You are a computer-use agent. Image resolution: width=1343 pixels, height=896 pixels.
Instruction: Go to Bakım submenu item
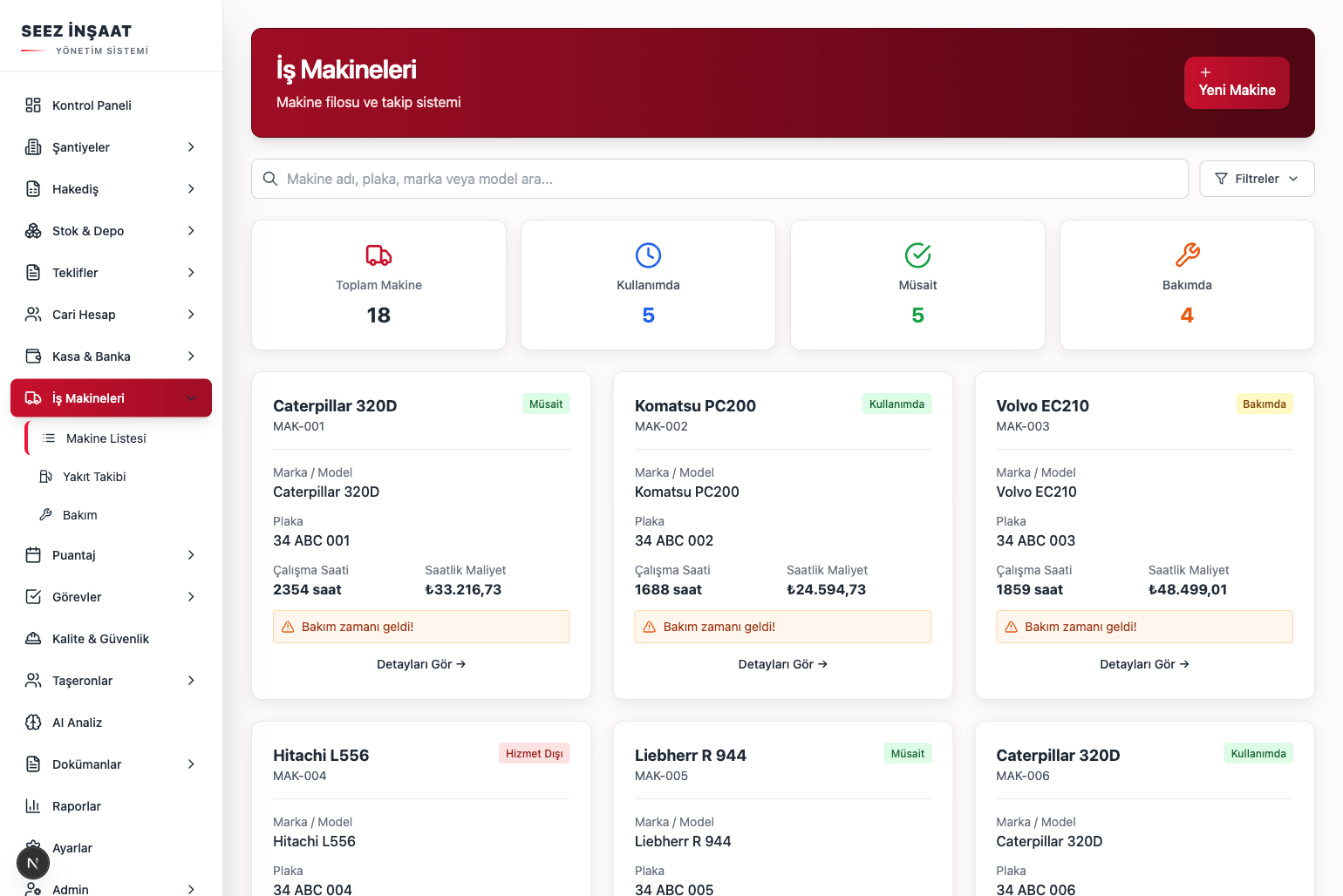[x=79, y=515]
